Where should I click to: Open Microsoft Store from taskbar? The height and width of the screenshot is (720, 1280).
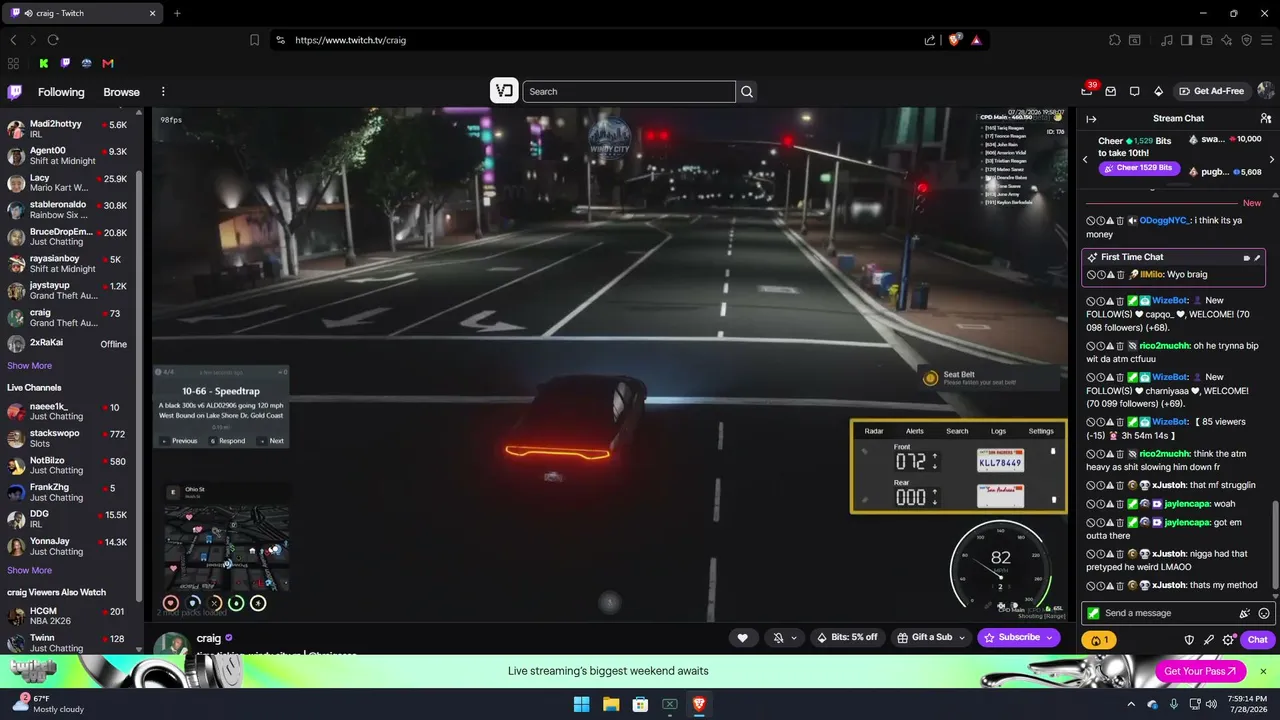coord(640,704)
